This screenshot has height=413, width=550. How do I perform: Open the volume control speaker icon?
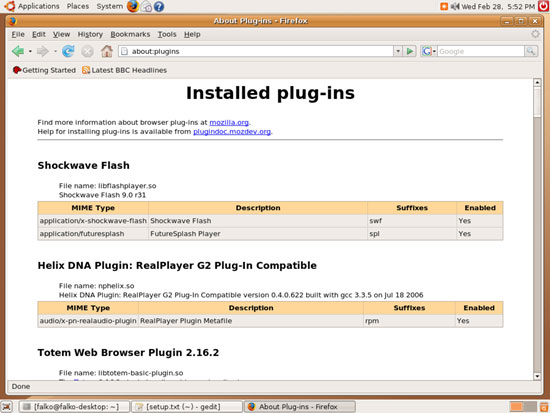(x=455, y=6)
